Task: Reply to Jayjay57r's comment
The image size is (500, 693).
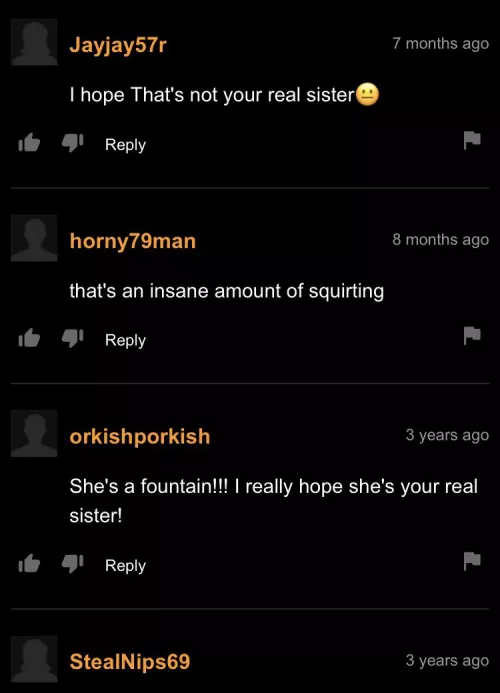Action: [x=125, y=145]
